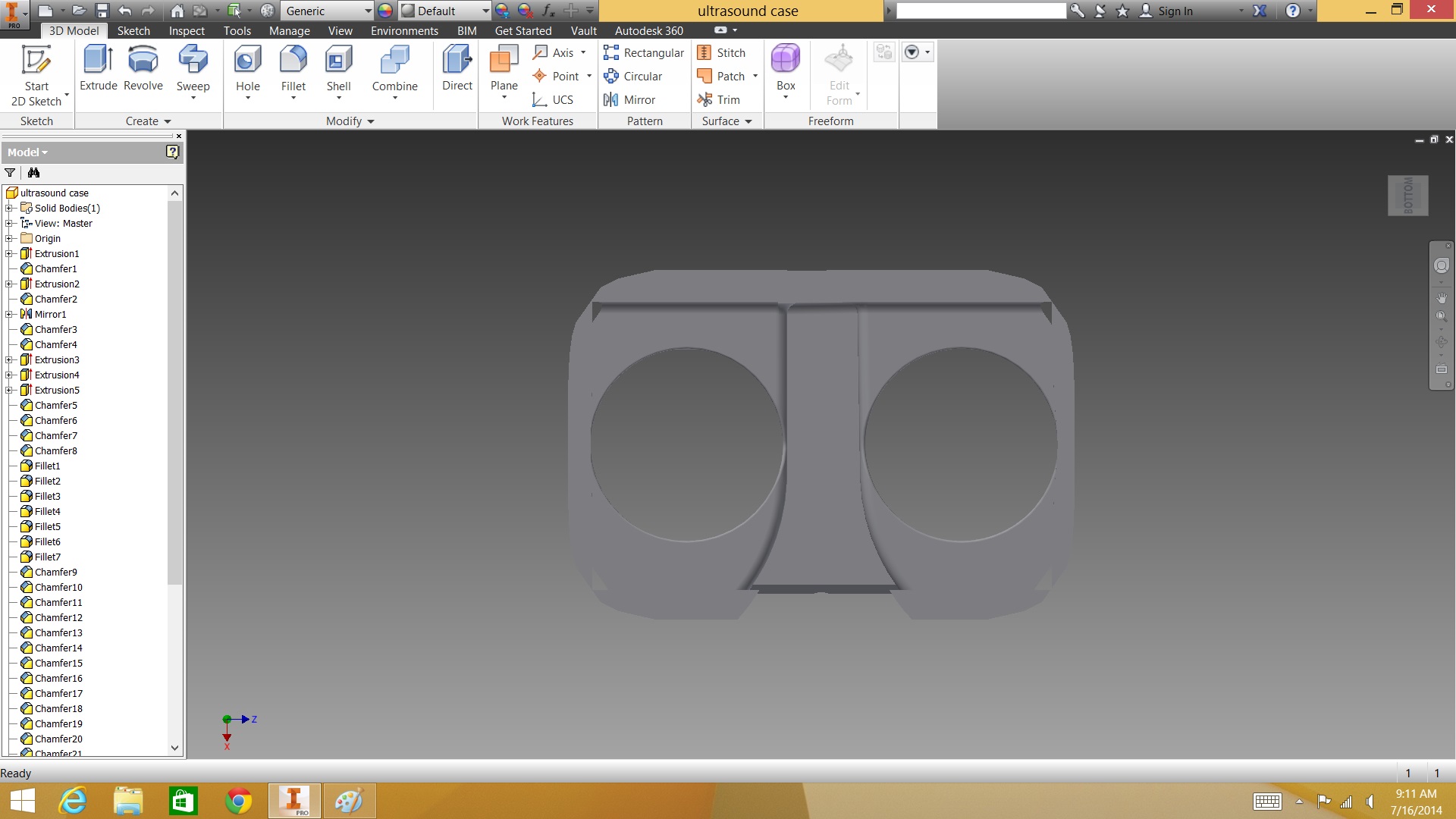Open the Find binoculars in browser
1456x819 pixels.
33,172
